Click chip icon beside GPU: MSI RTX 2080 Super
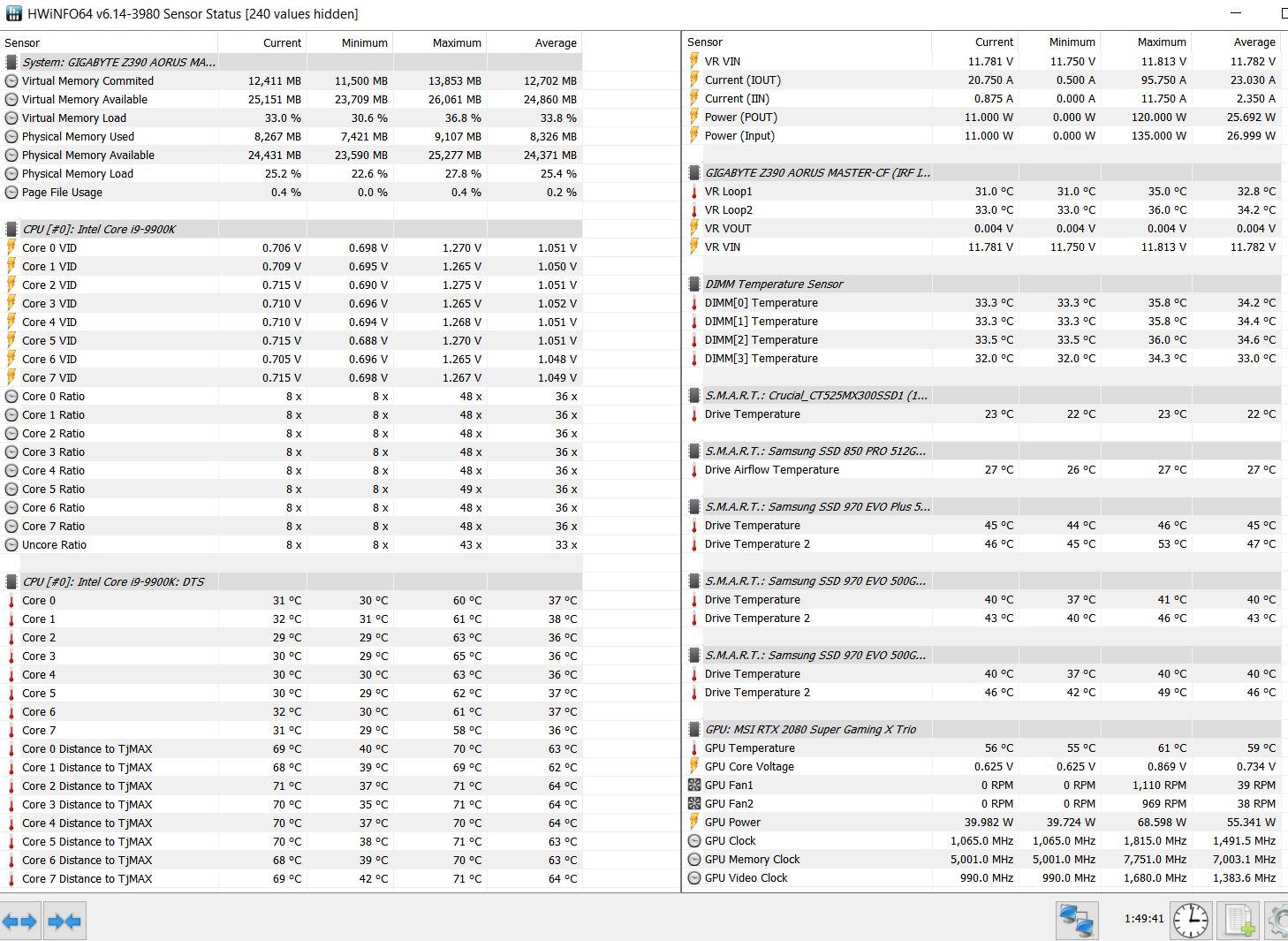The width and height of the screenshot is (1288, 941). (x=694, y=729)
